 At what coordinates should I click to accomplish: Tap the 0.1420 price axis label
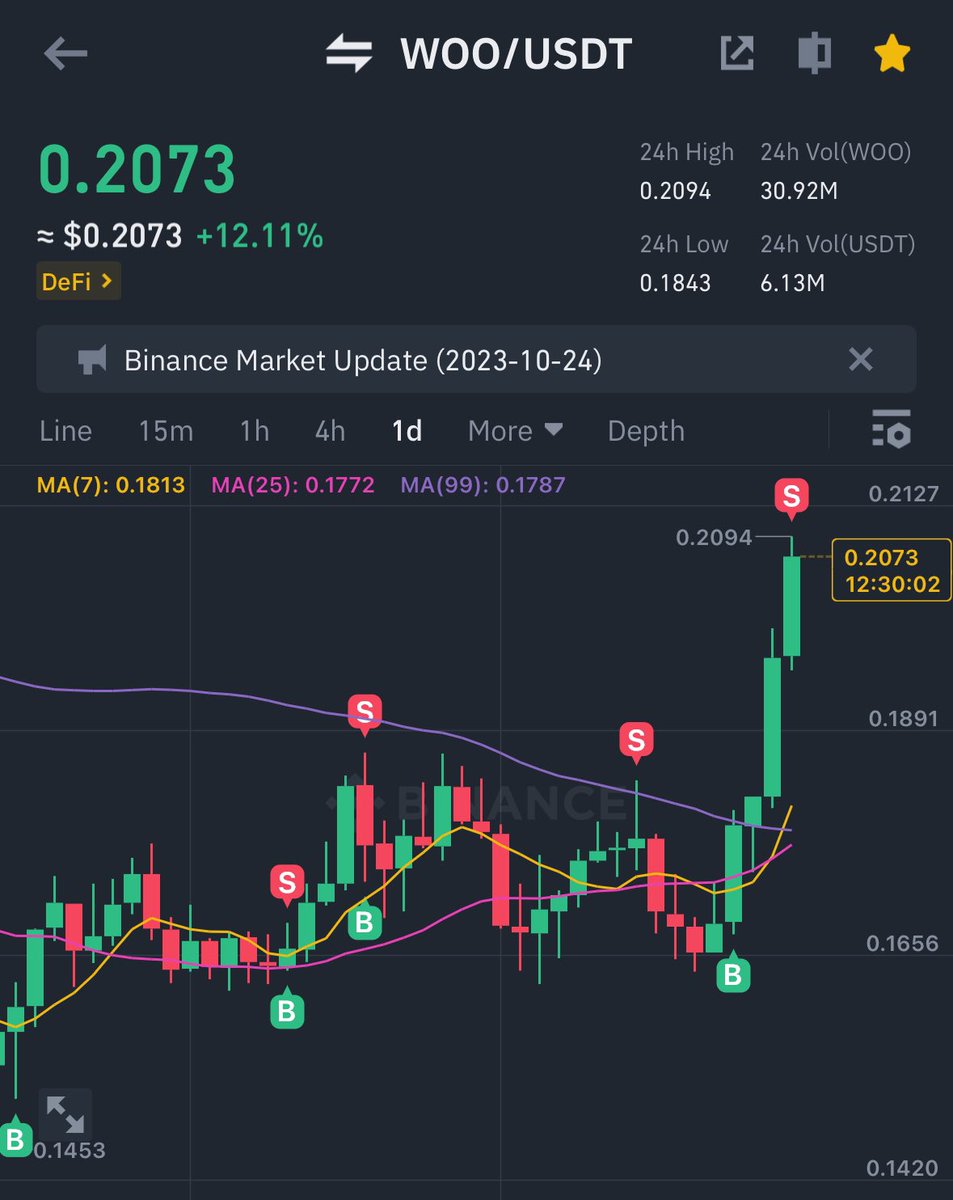point(904,1168)
